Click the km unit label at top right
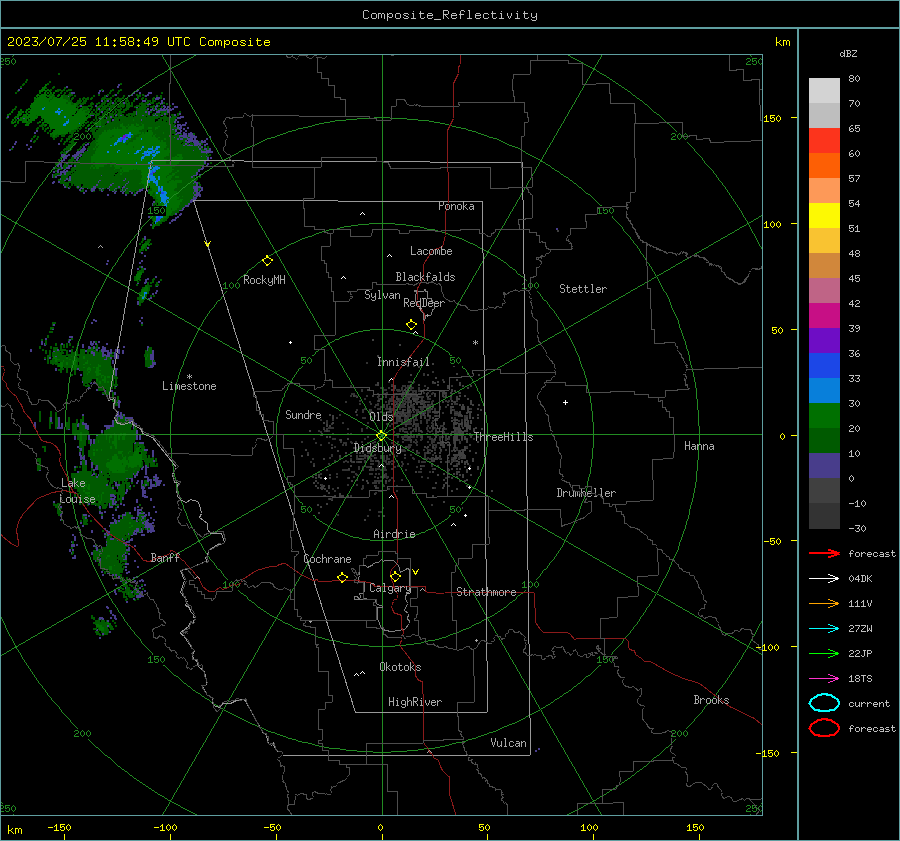The width and height of the screenshot is (900, 841). (782, 42)
